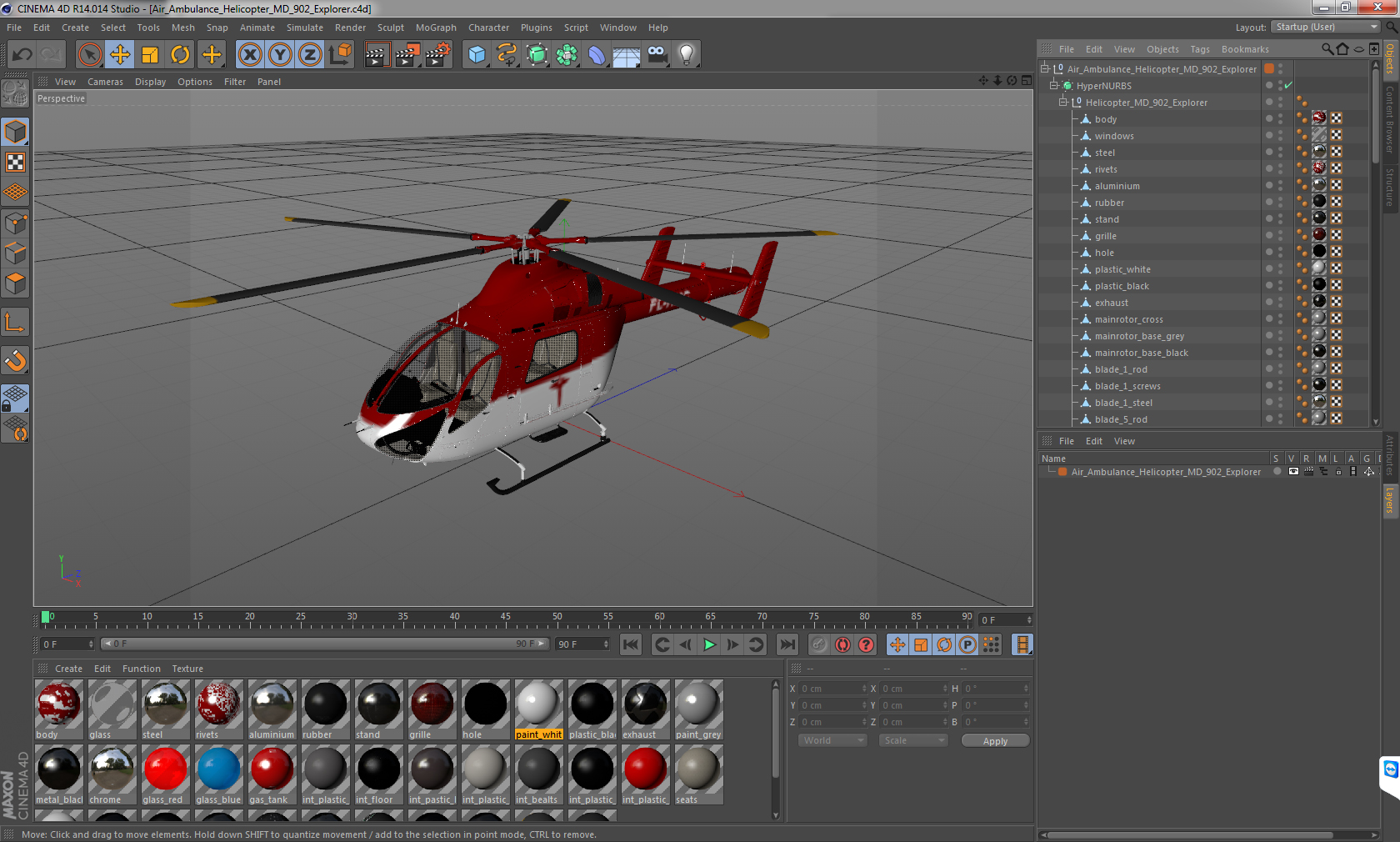1400x842 pixels.
Task: Switch to Texture mode icon
Action: coord(15,163)
